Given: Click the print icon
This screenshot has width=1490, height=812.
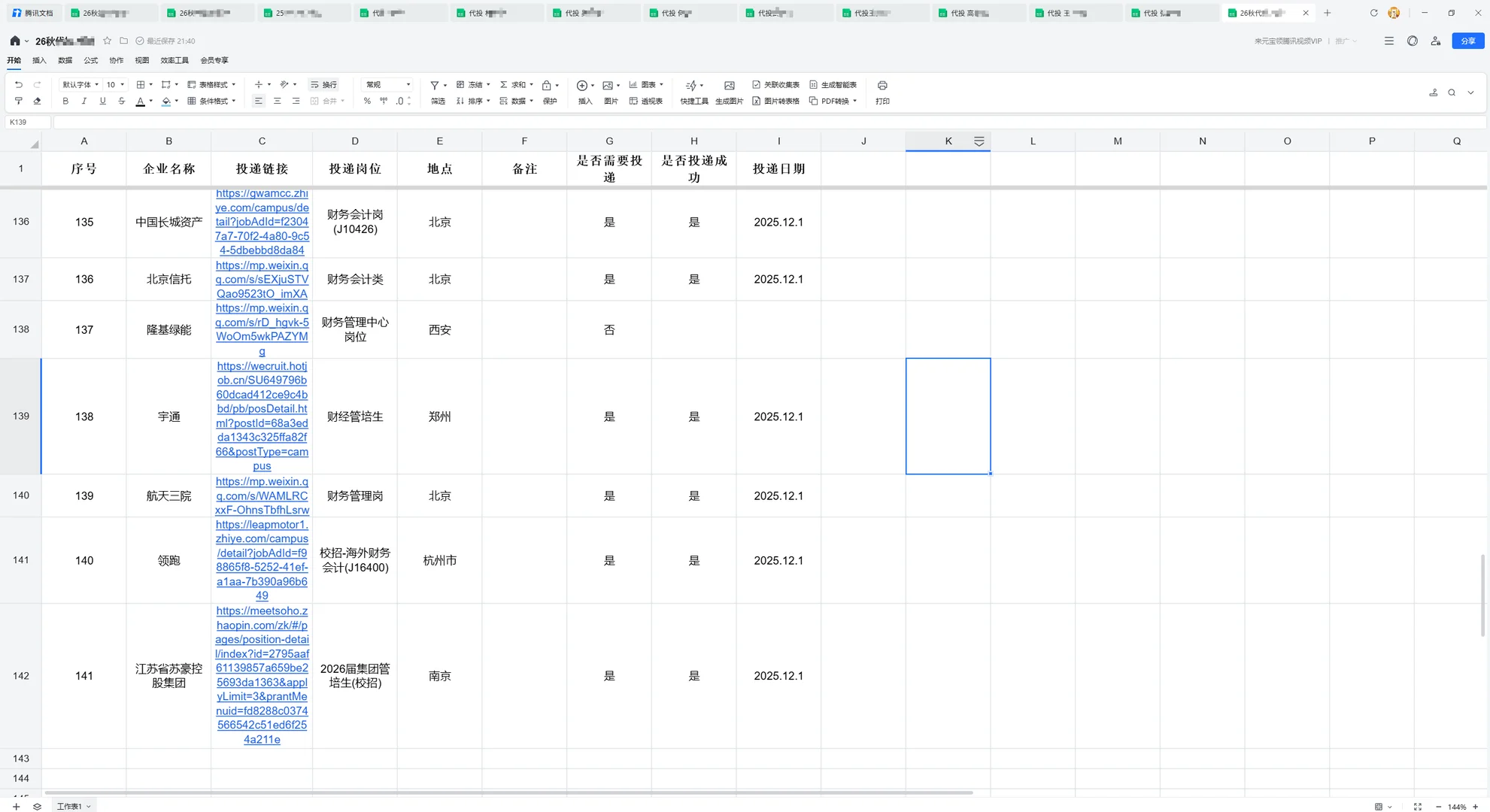Looking at the screenshot, I should [882, 85].
